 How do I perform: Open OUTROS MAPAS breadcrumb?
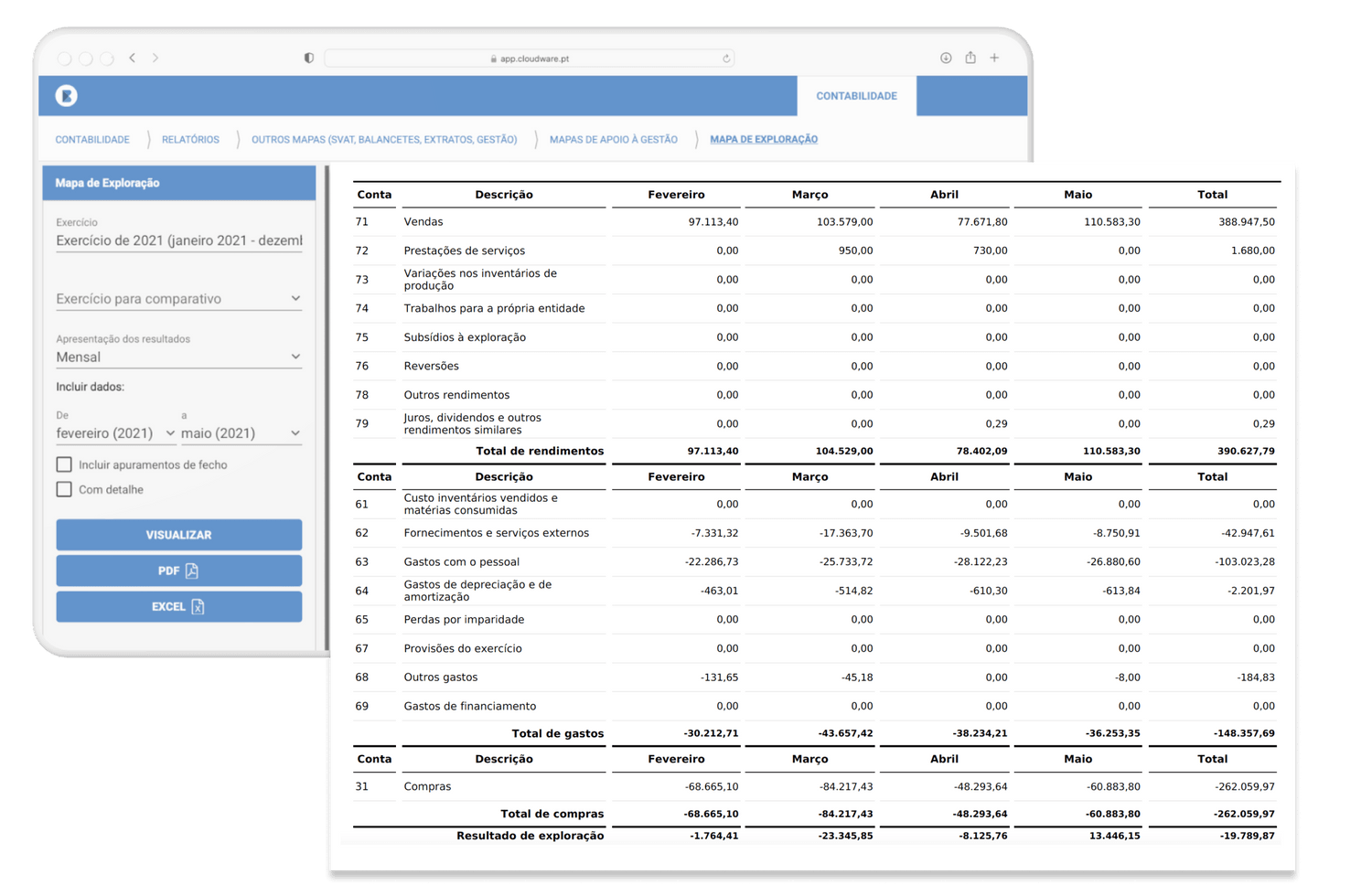(384, 140)
